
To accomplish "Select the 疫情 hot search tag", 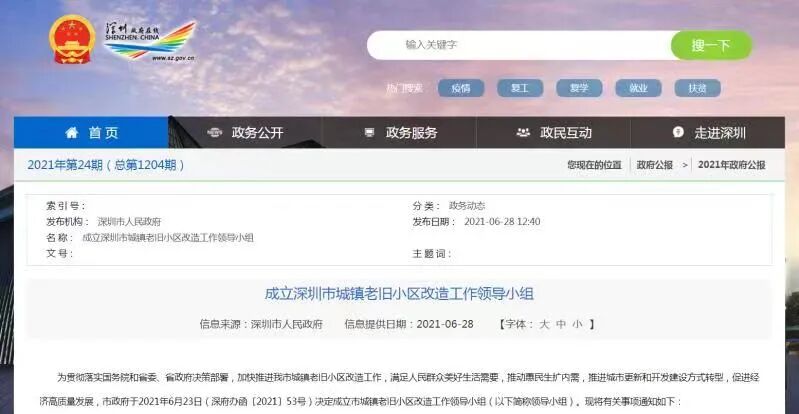I will coord(461,88).
